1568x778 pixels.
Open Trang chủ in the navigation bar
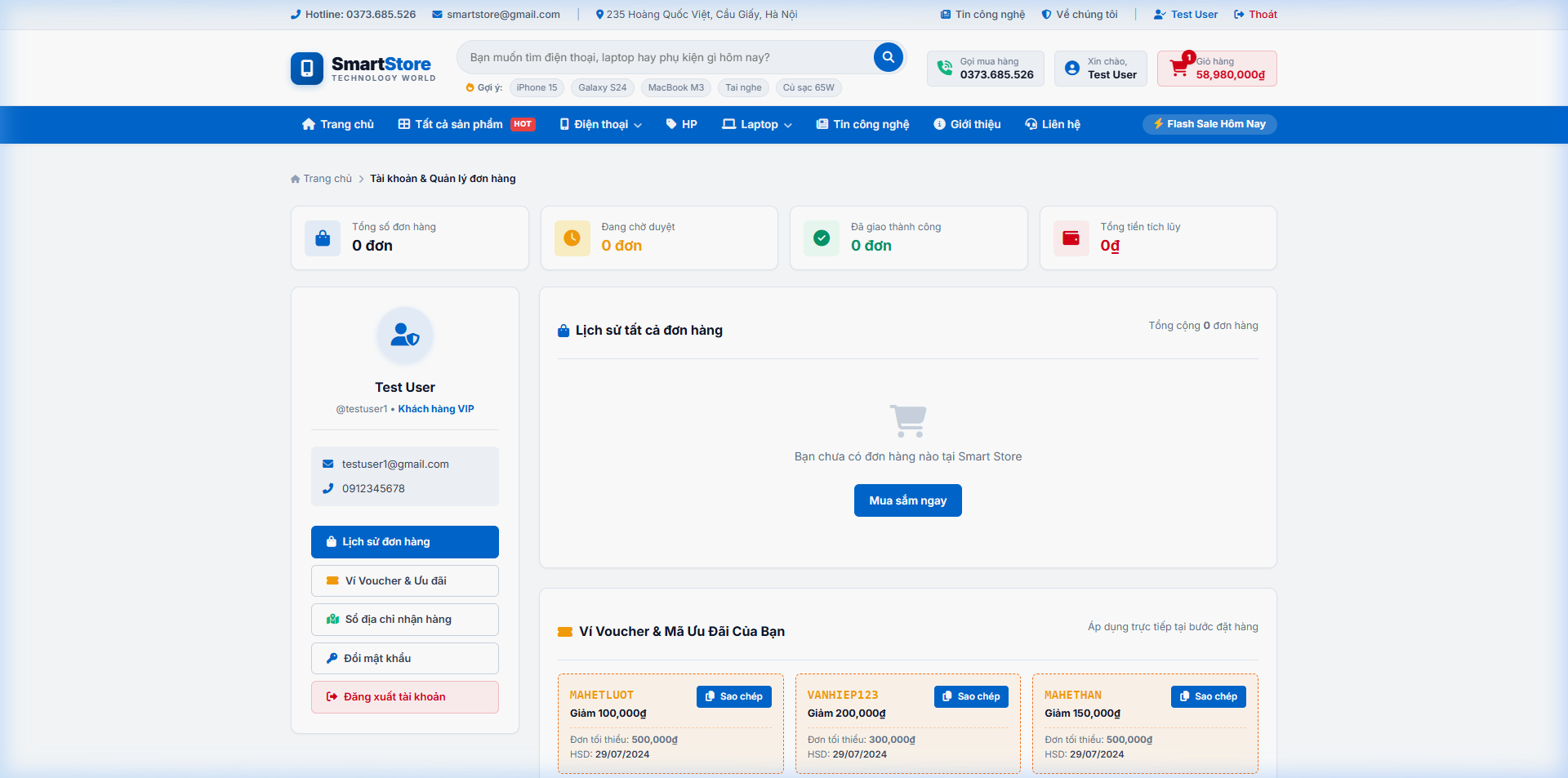pyautogui.click(x=338, y=125)
